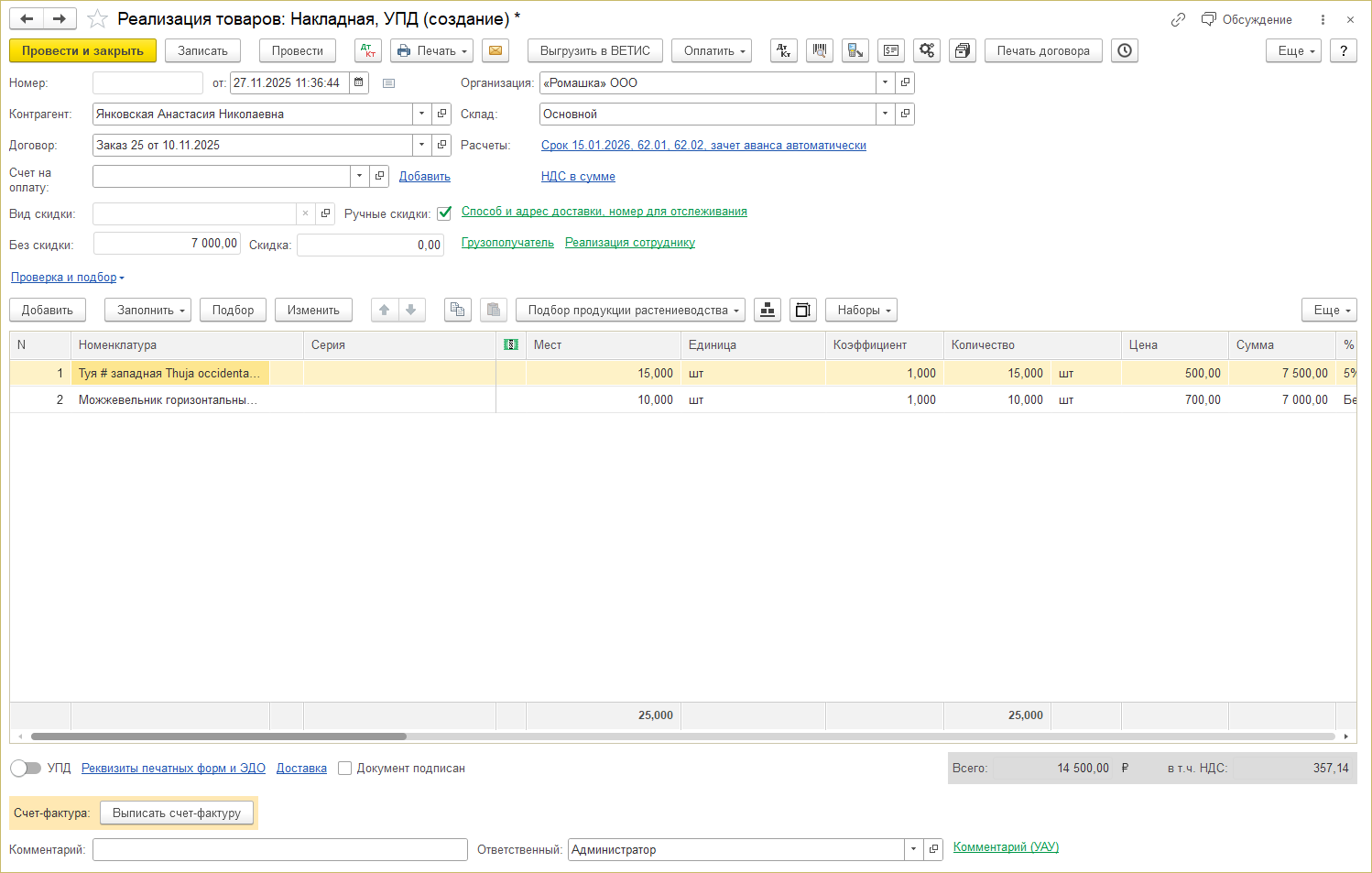The image size is (1372, 873).
Task: Open the Заполнить menu
Action: (x=147, y=311)
